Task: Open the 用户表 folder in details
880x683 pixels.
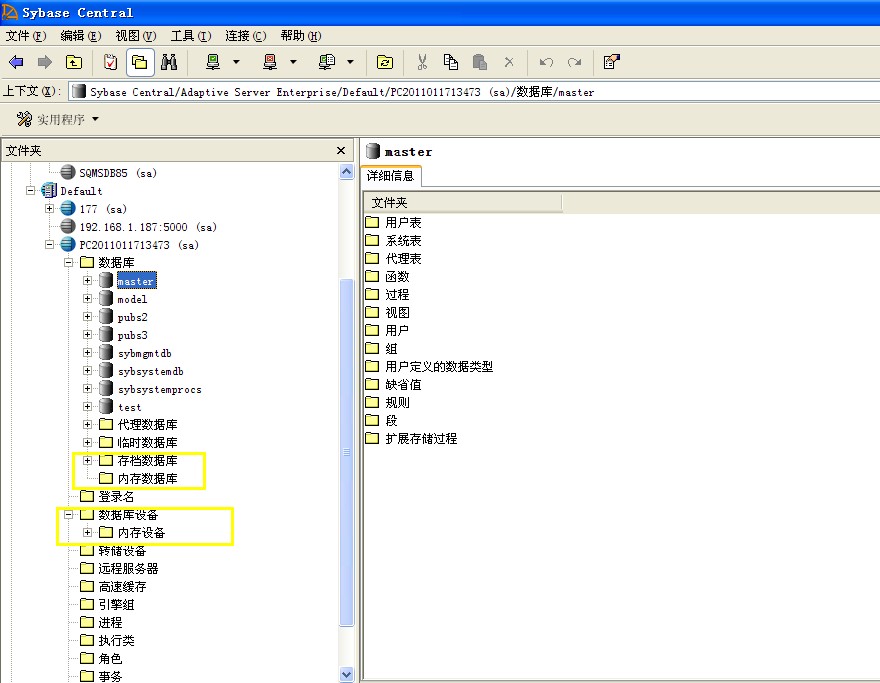Action: tap(403, 223)
